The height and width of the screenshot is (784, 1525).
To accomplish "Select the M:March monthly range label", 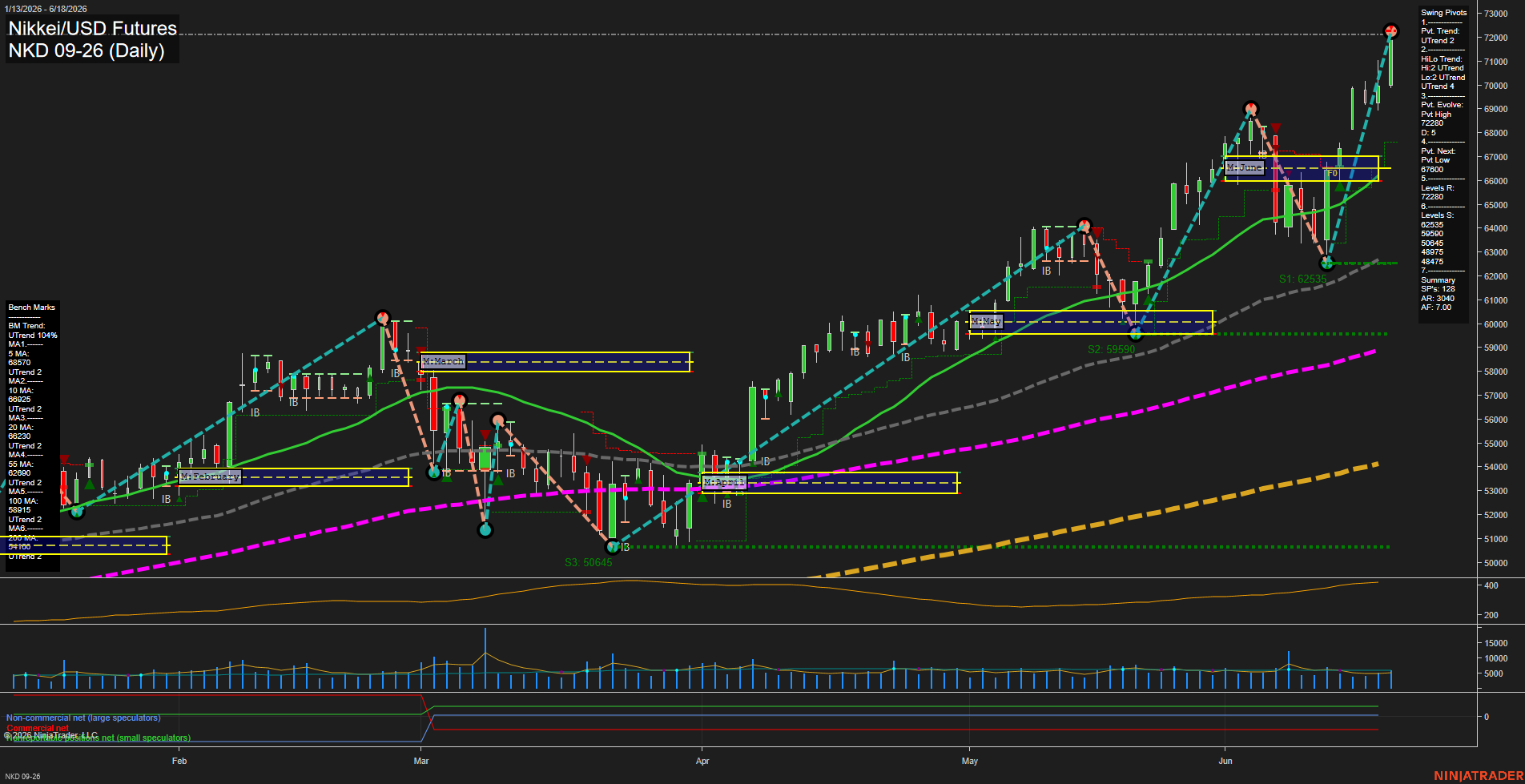I will (x=443, y=361).
